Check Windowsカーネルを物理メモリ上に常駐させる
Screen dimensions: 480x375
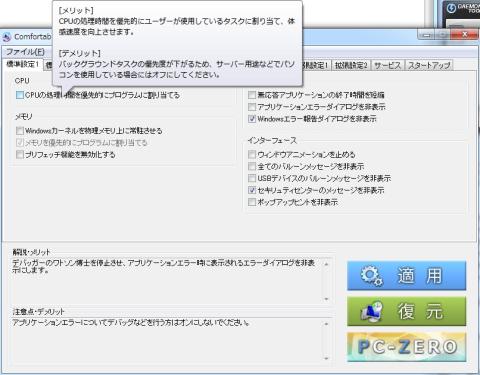click(x=20, y=131)
